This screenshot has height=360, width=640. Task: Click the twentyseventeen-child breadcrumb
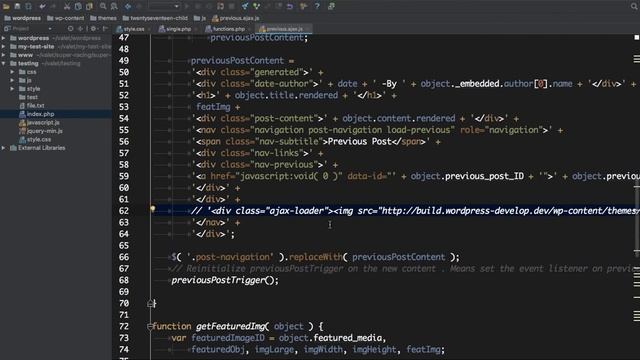pos(155,18)
